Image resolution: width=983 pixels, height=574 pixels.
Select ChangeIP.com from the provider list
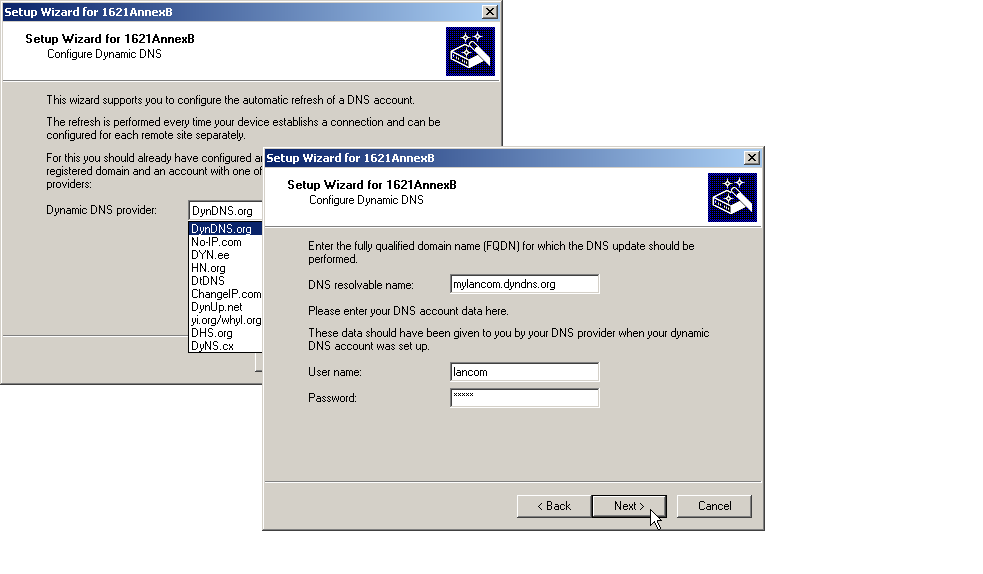coord(224,294)
